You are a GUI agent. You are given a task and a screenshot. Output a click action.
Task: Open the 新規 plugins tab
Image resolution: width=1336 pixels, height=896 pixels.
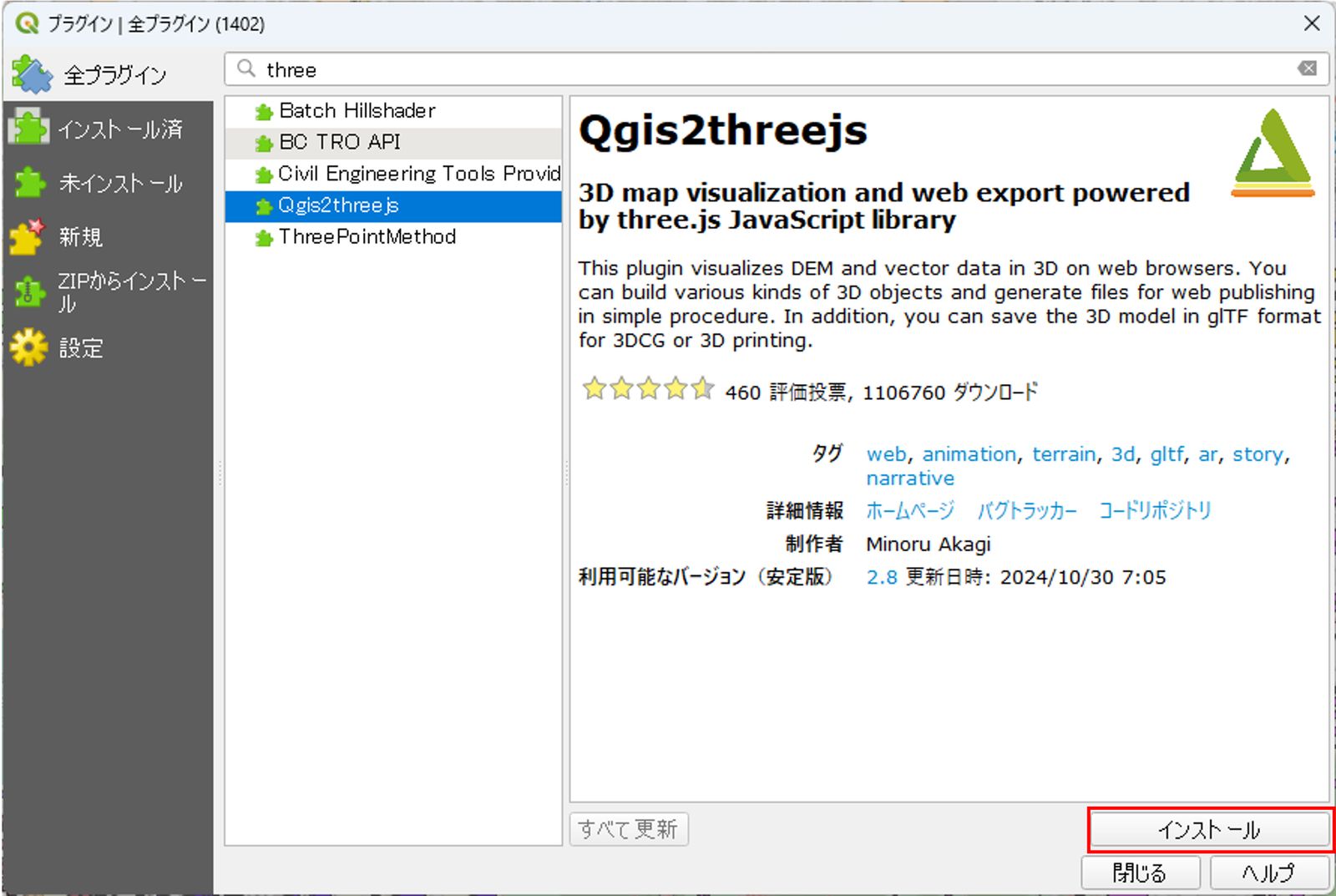coord(109,237)
